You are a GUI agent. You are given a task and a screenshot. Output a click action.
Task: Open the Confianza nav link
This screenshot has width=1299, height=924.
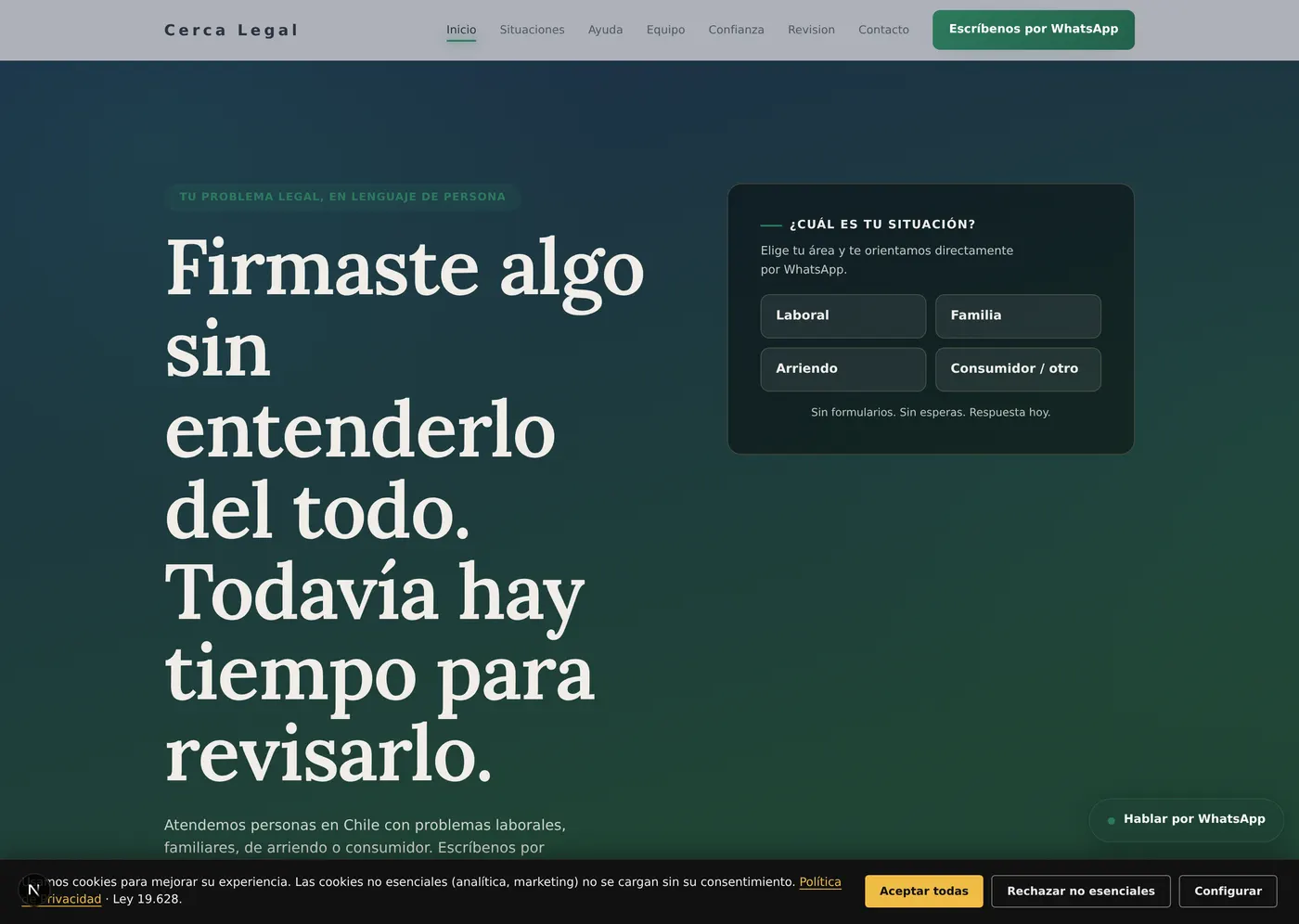coord(736,30)
